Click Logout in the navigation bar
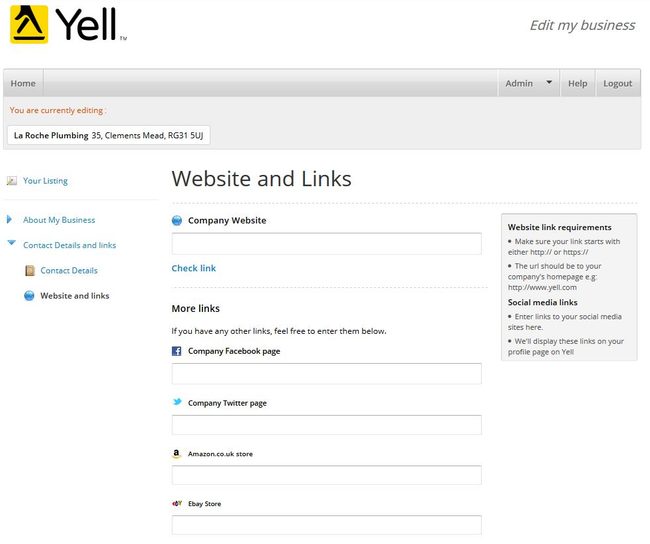 (618, 83)
